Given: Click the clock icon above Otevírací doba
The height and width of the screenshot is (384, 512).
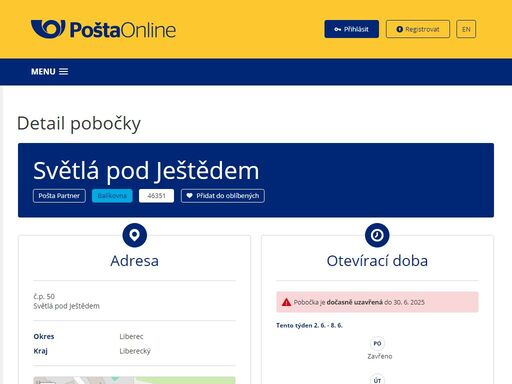Looking at the screenshot, I should (x=377, y=235).
